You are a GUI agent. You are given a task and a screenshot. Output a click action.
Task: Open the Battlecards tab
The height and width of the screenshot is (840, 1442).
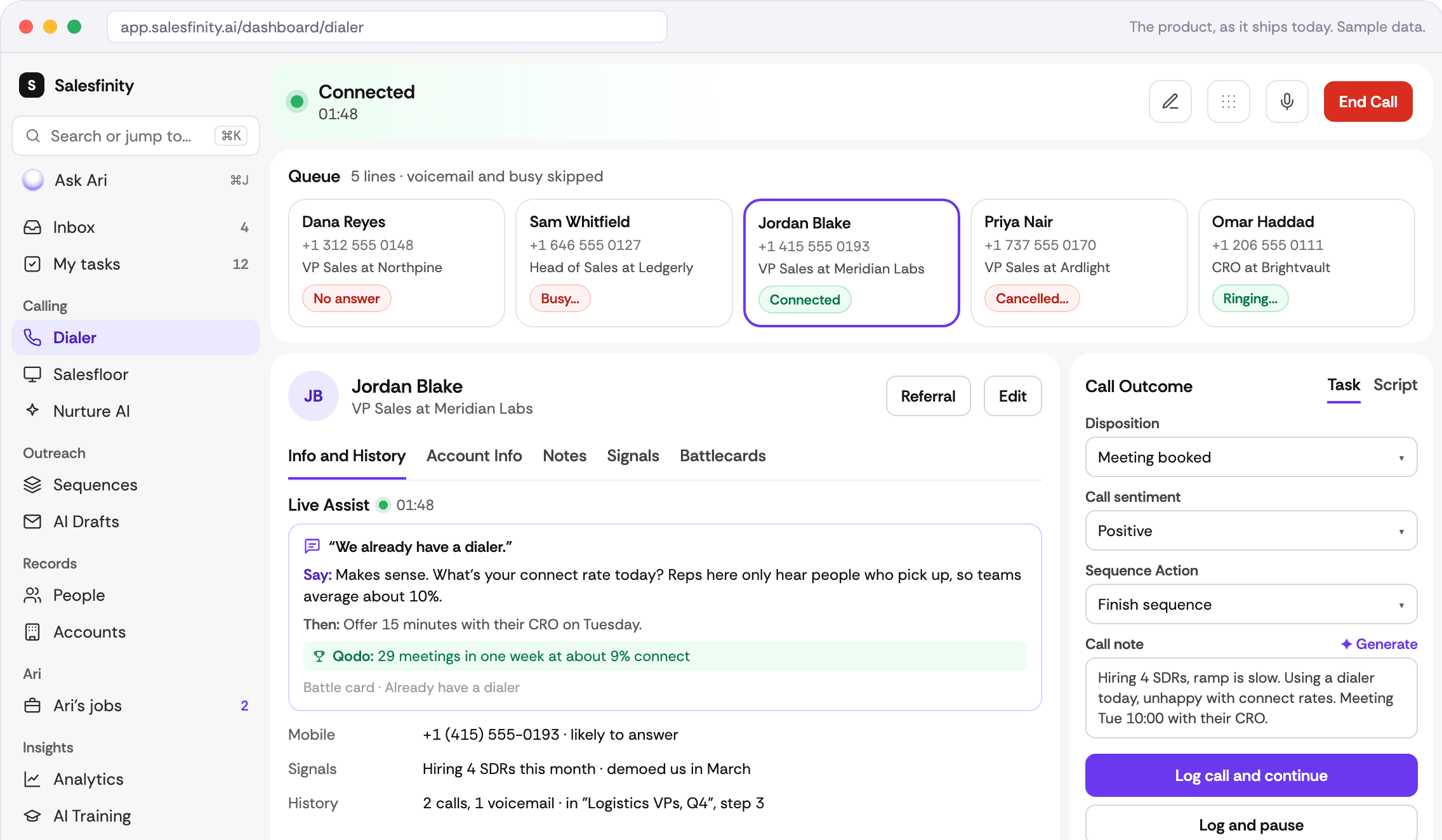click(722, 456)
